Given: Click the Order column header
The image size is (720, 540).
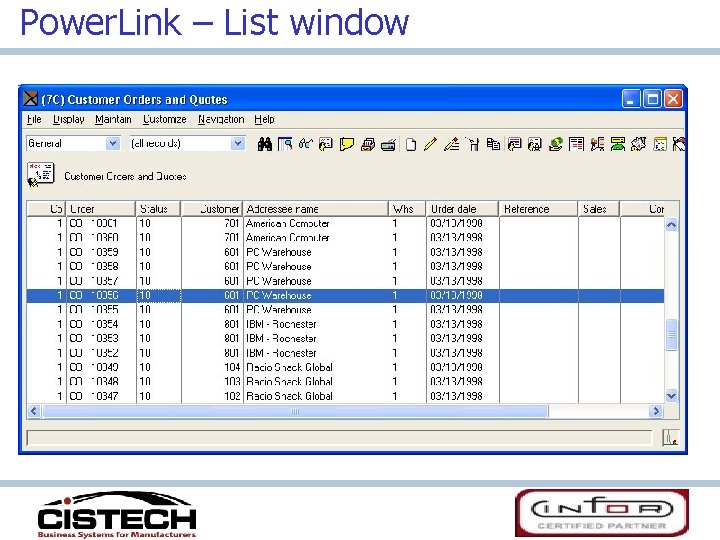Looking at the screenshot, I should 101,209.
